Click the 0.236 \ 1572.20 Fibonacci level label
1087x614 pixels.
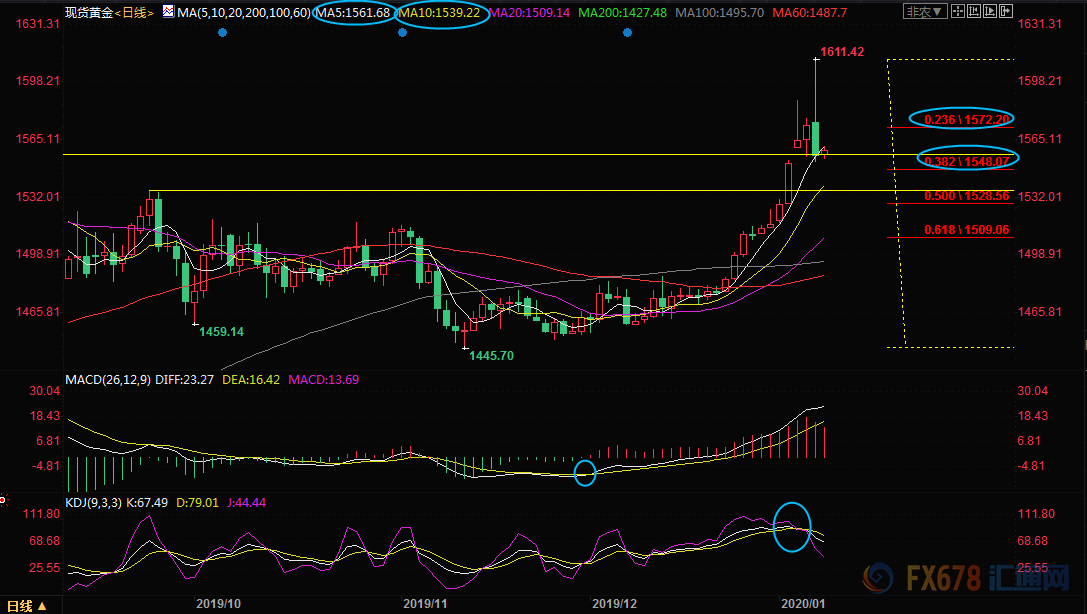click(961, 119)
